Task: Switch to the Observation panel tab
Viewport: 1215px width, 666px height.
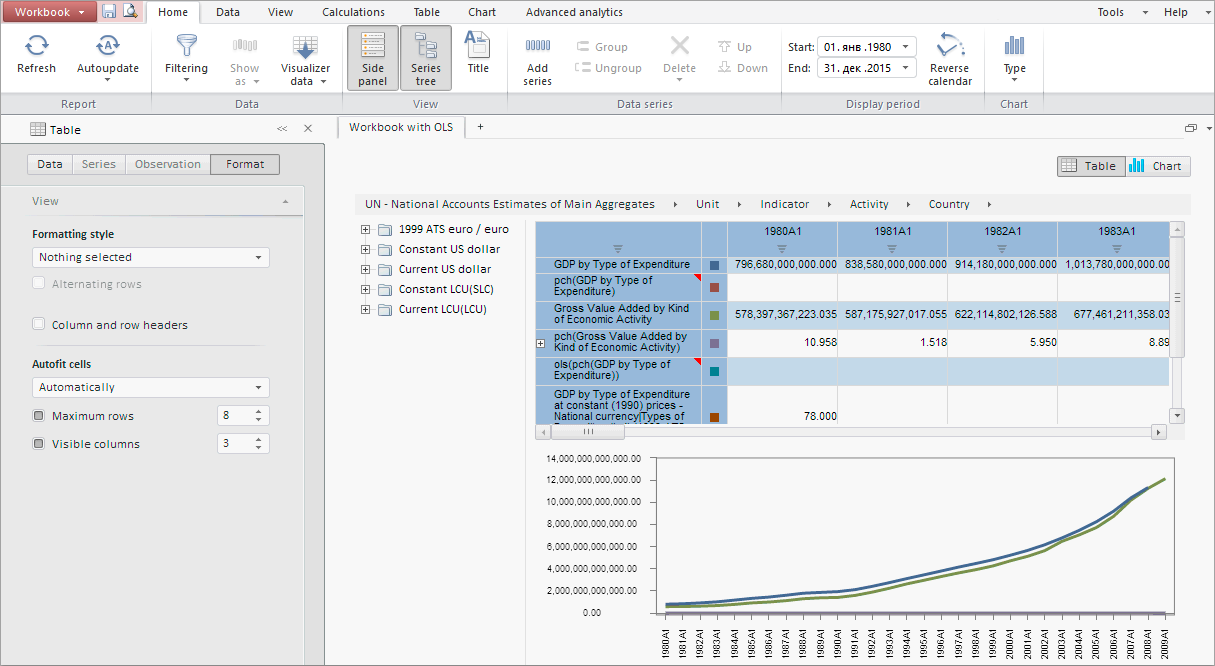Action: tap(168, 164)
